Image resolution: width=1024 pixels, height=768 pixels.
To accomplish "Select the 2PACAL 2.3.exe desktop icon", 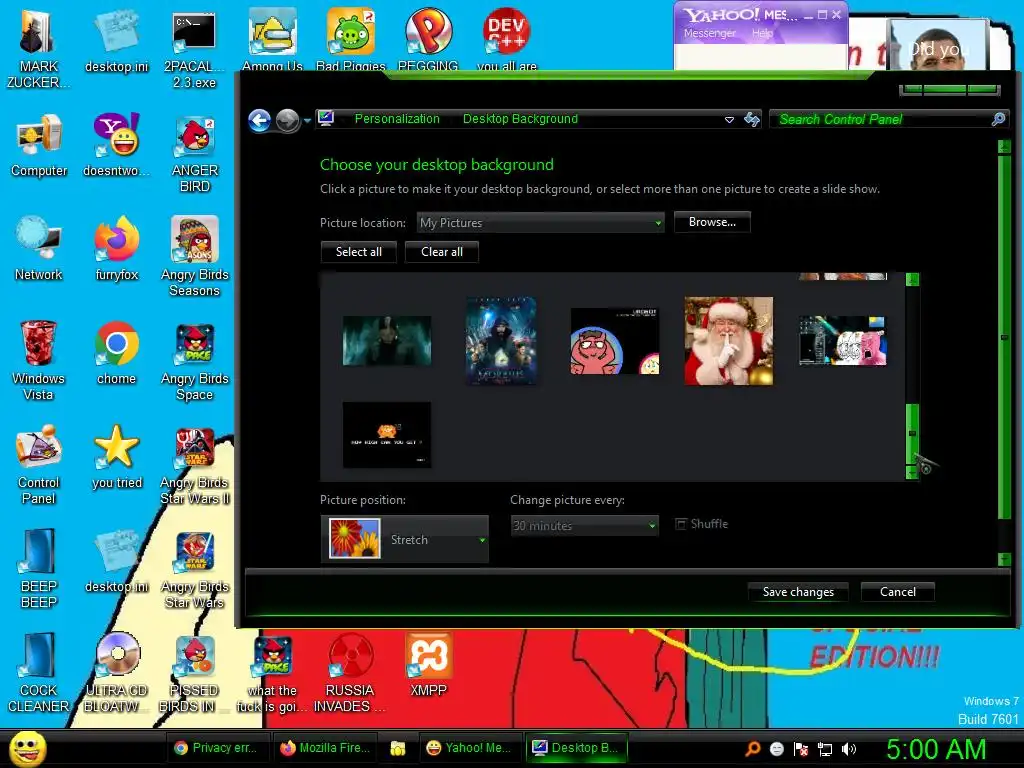I will (194, 50).
